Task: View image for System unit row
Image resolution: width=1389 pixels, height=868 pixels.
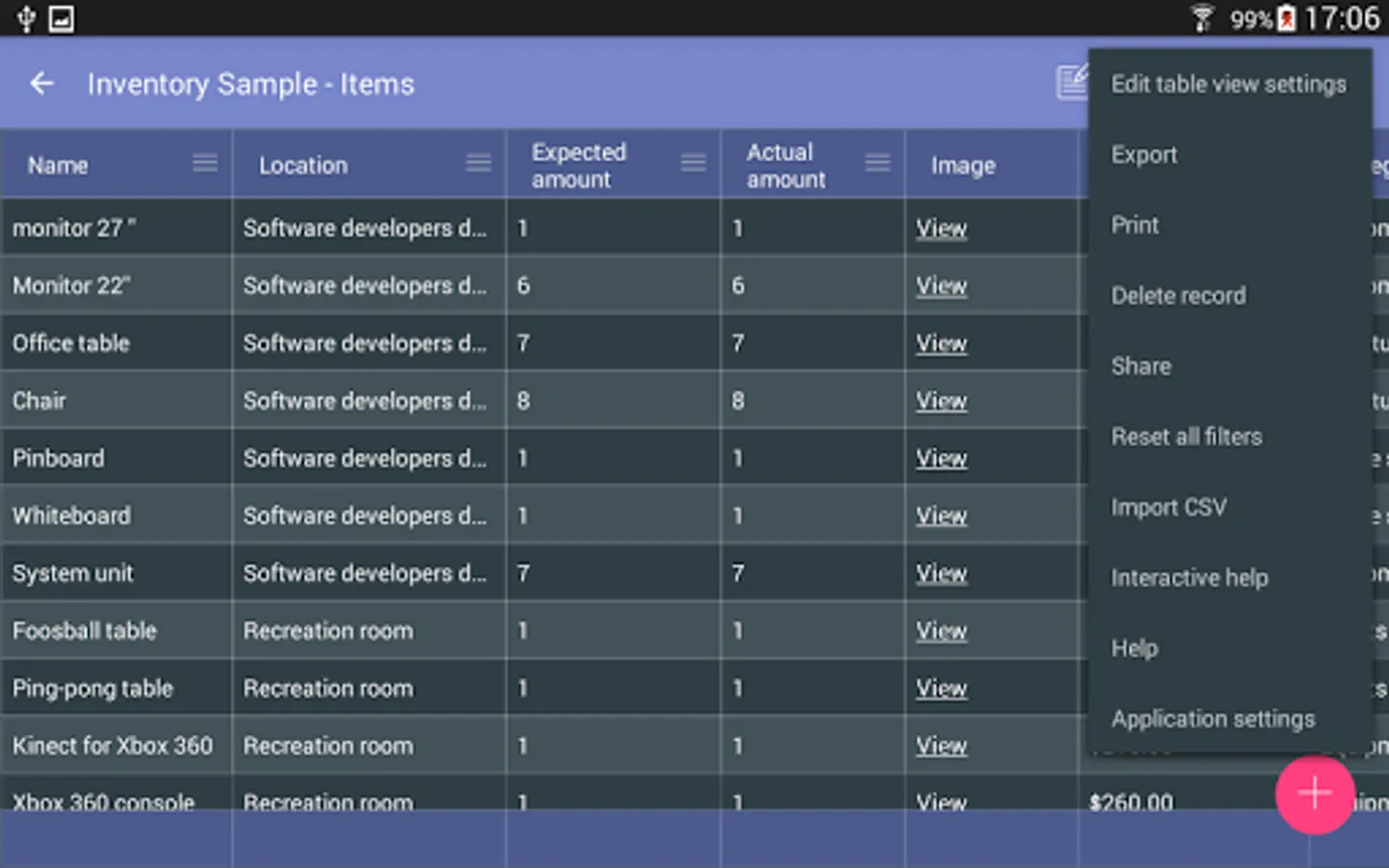Action: point(941,574)
